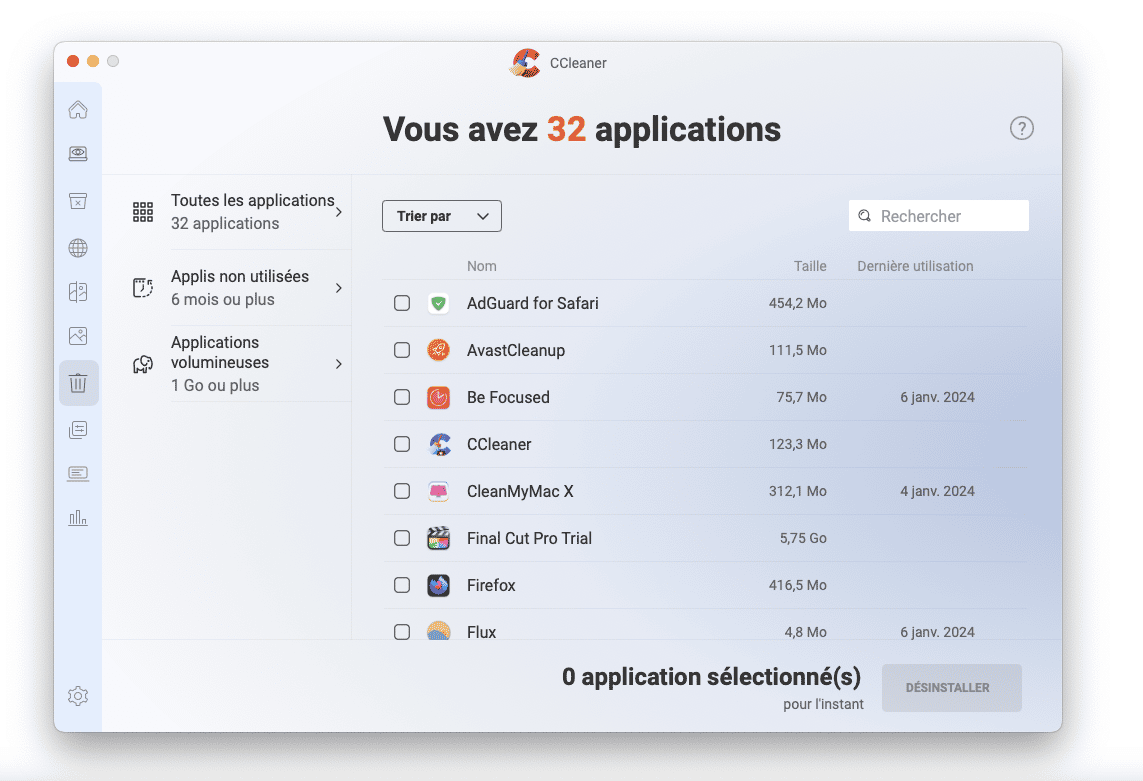The height and width of the screenshot is (781, 1143).
Task: Check the AvastCleanup checkbox
Action: point(402,350)
